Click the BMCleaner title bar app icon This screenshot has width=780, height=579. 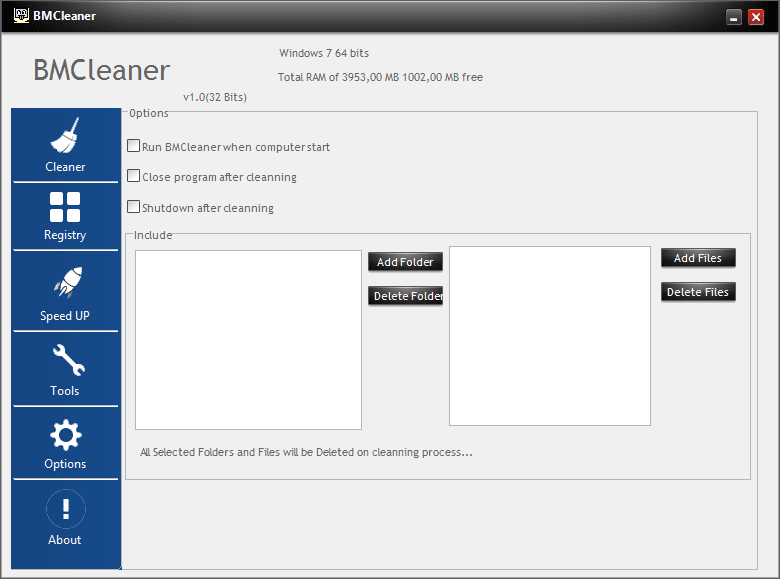21,15
